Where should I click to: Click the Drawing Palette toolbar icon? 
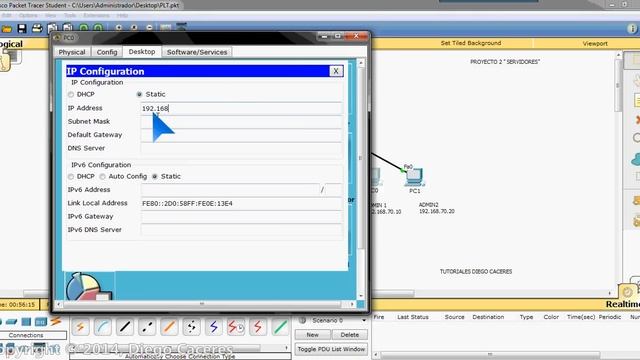(x=166, y=28)
